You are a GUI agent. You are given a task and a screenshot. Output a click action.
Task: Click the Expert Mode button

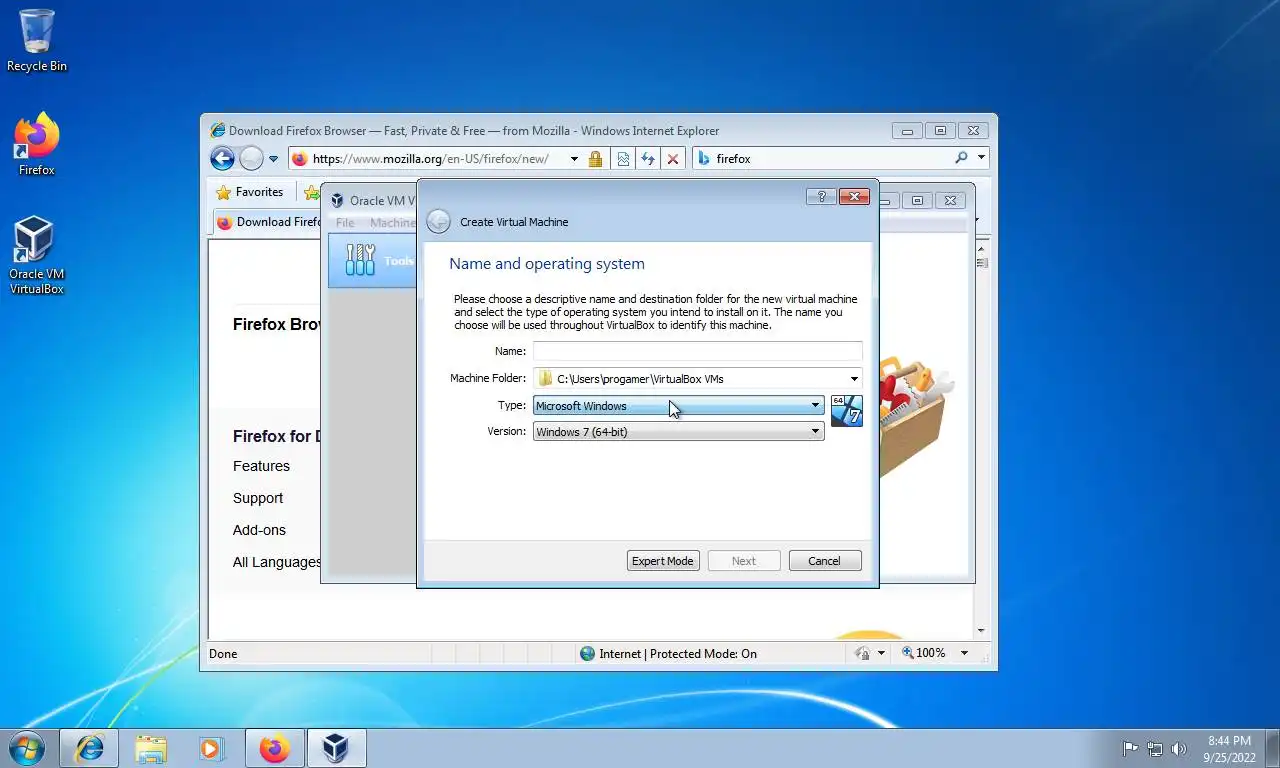tap(663, 561)
